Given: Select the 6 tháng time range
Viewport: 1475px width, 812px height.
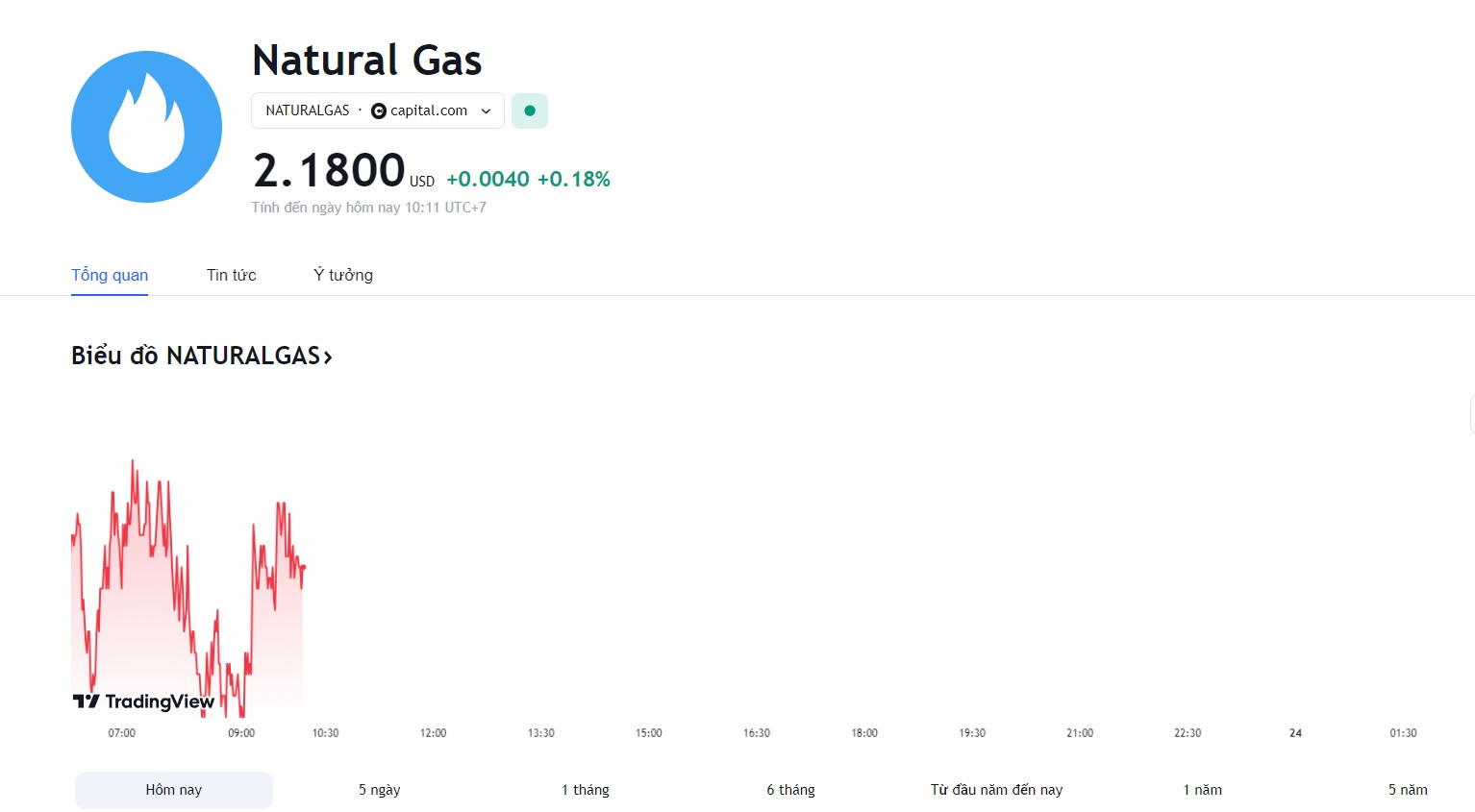Looking at the screenshot, I should click(791, 790).
